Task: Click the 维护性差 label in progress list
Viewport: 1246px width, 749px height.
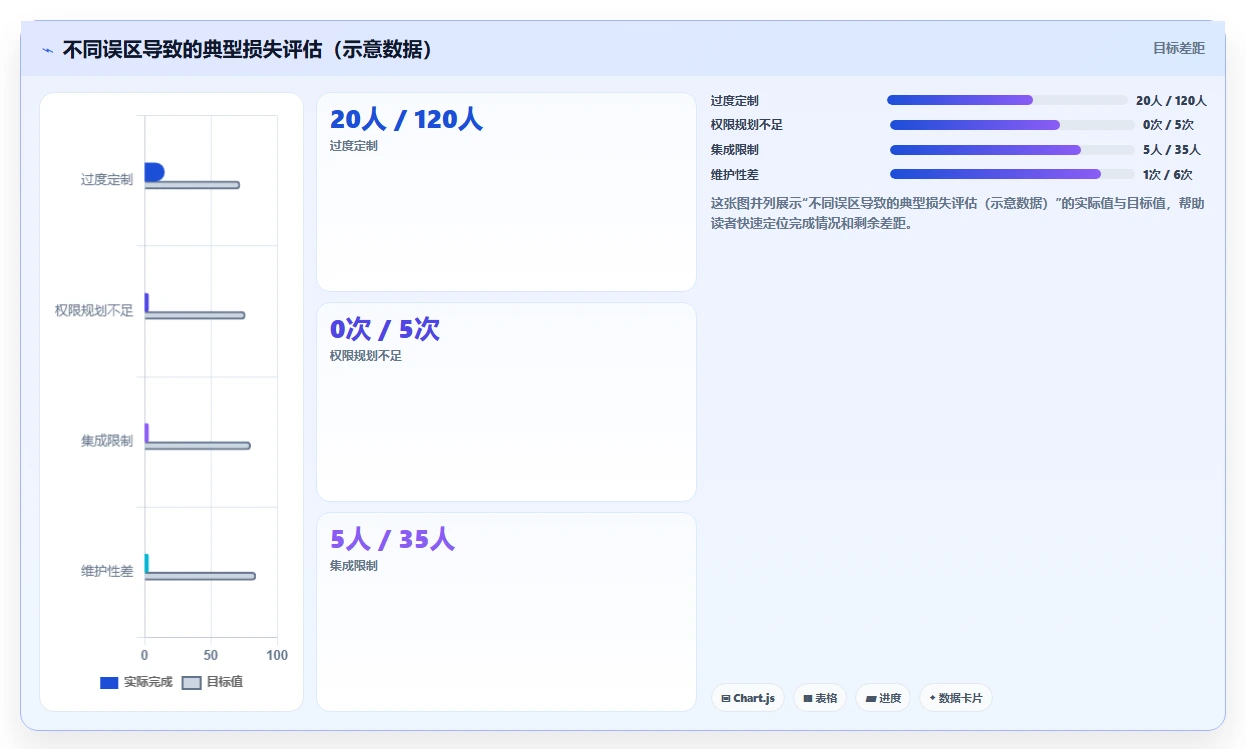Action: (x=735, y=175)
